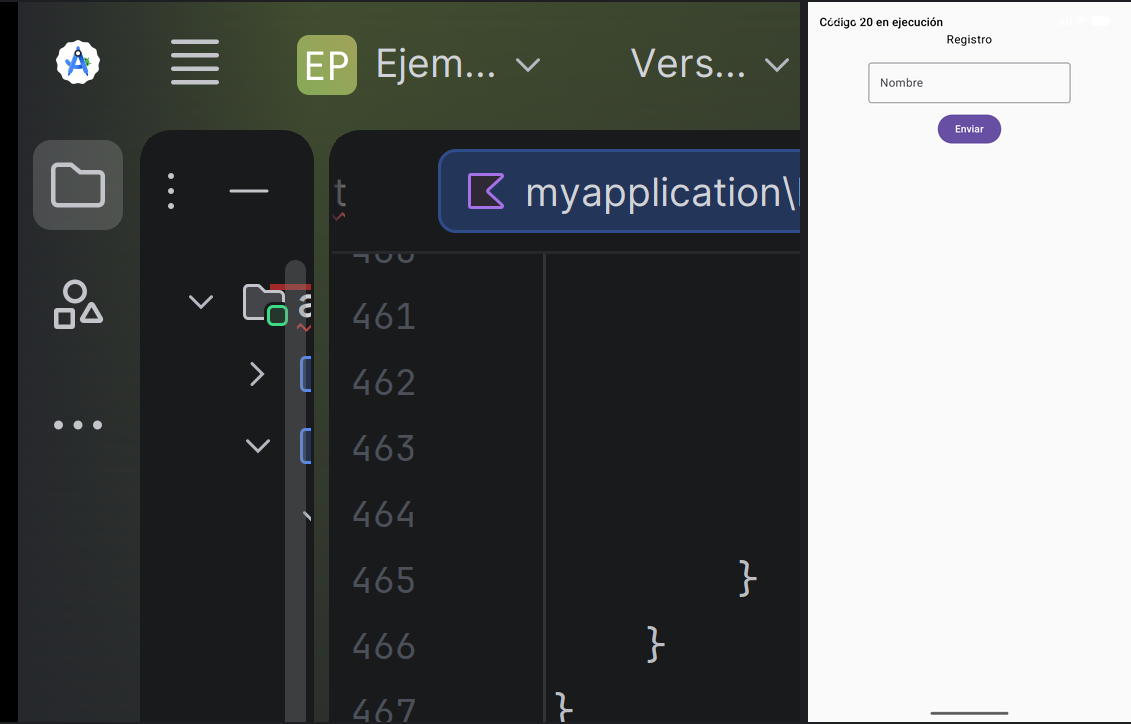The width and height of the screenshot is (1131, 724).
Task: Click line number 464 in gutter
Action: click(384, 515)
